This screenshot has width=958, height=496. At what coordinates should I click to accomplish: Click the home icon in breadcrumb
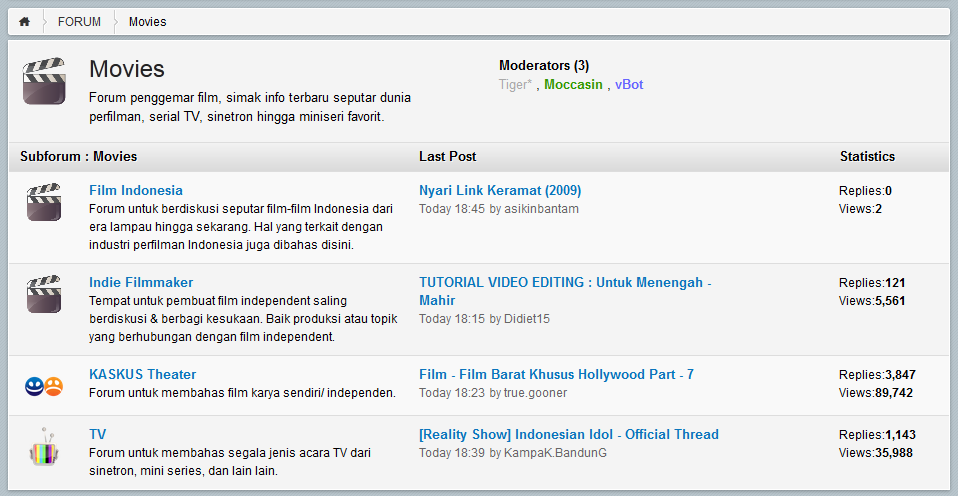(x=25, y=22)
